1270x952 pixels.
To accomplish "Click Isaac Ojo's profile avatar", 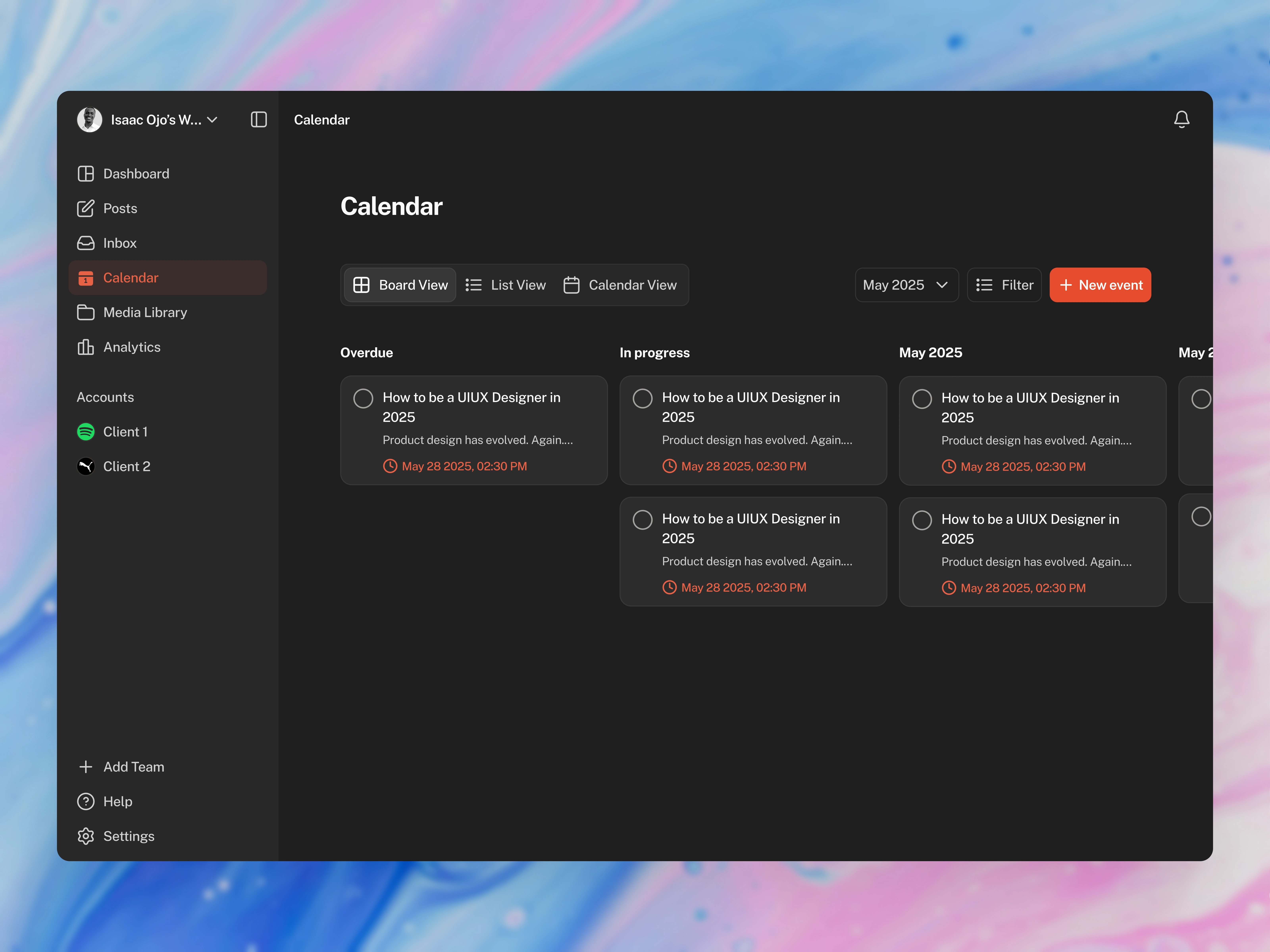I will click(89, 119).
